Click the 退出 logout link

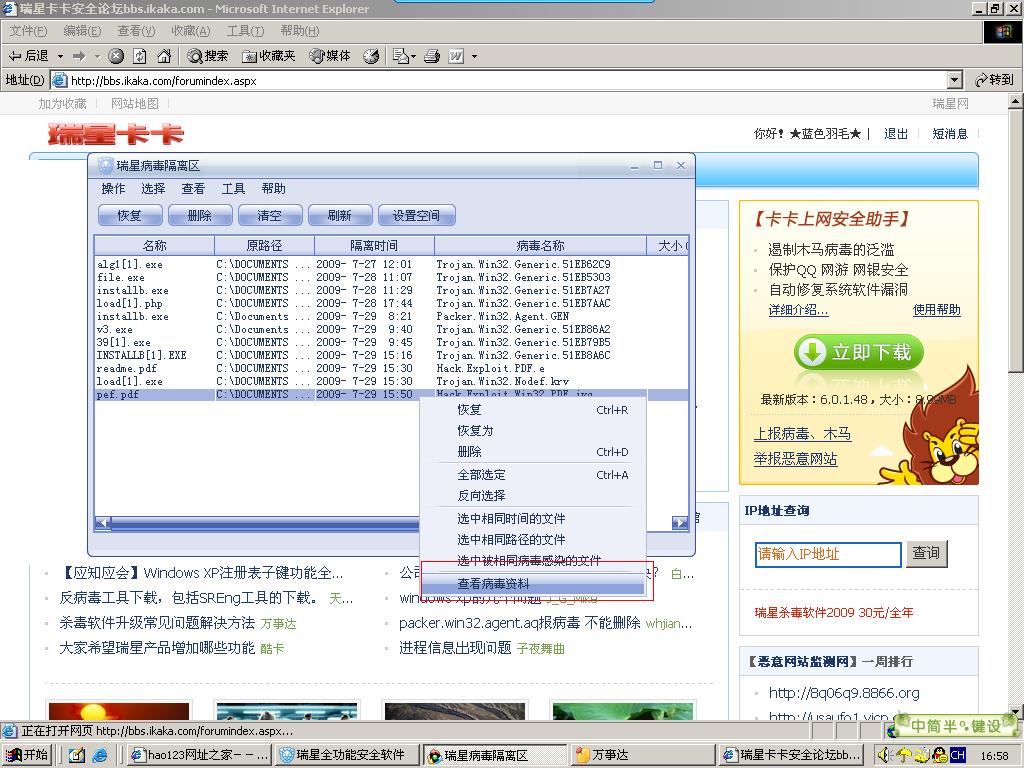(896, 134)
